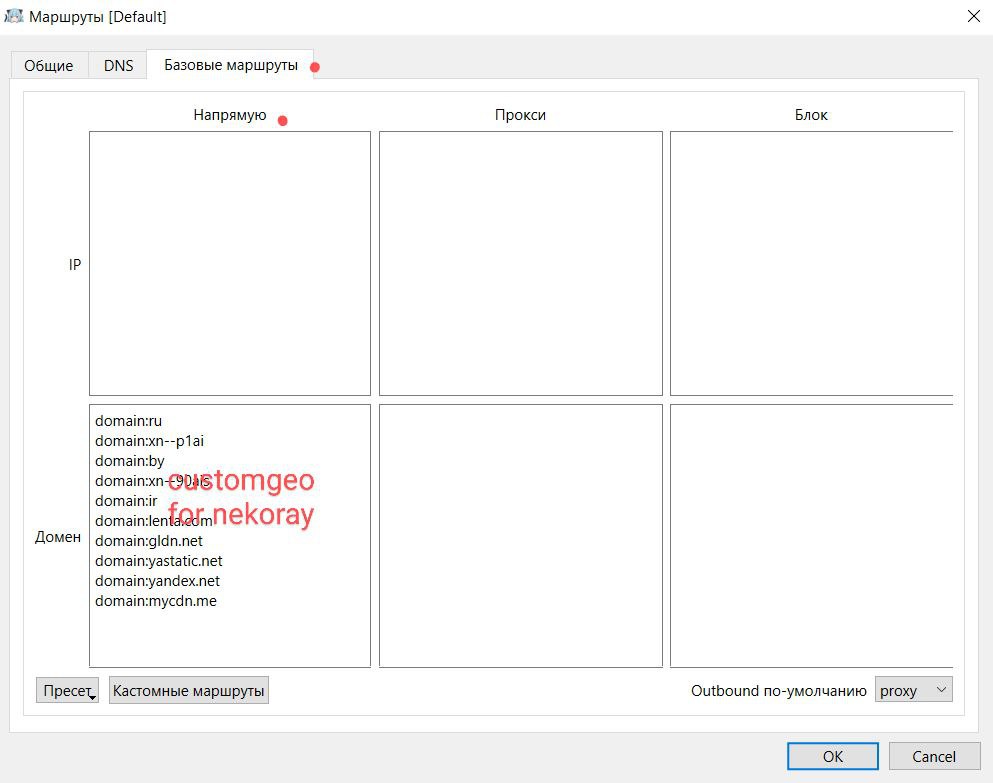Click the NekoRay app icon in title bar
993x783 pixels.
pos(14,16)
